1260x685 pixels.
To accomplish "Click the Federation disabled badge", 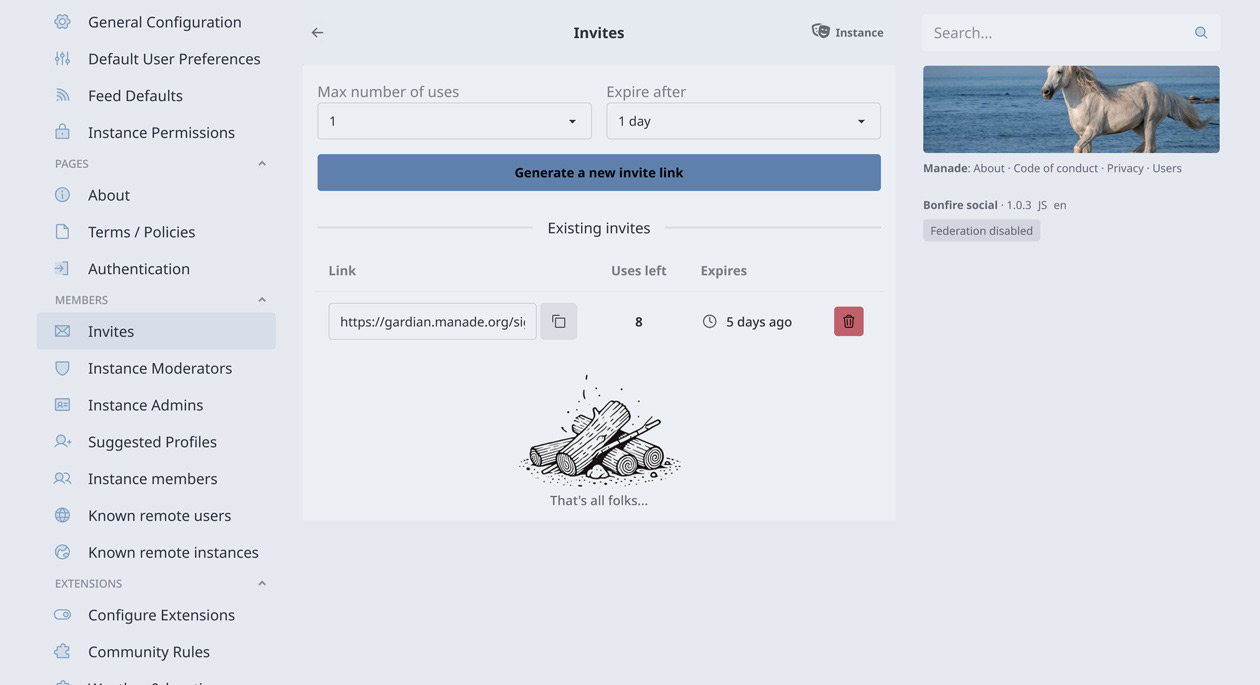I will 981,231.
